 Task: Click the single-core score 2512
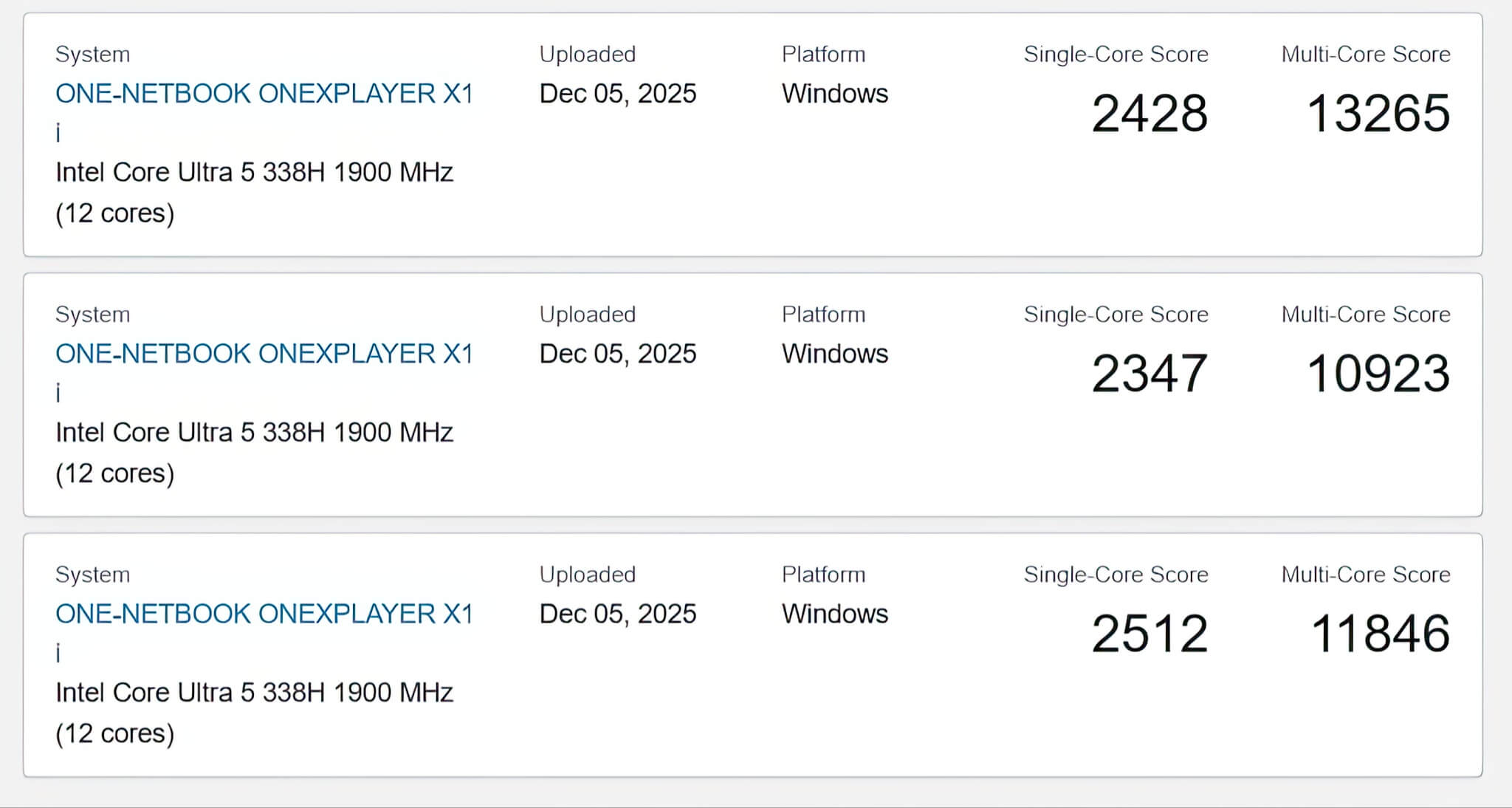pyautogui.click(x=1149, y=634)
